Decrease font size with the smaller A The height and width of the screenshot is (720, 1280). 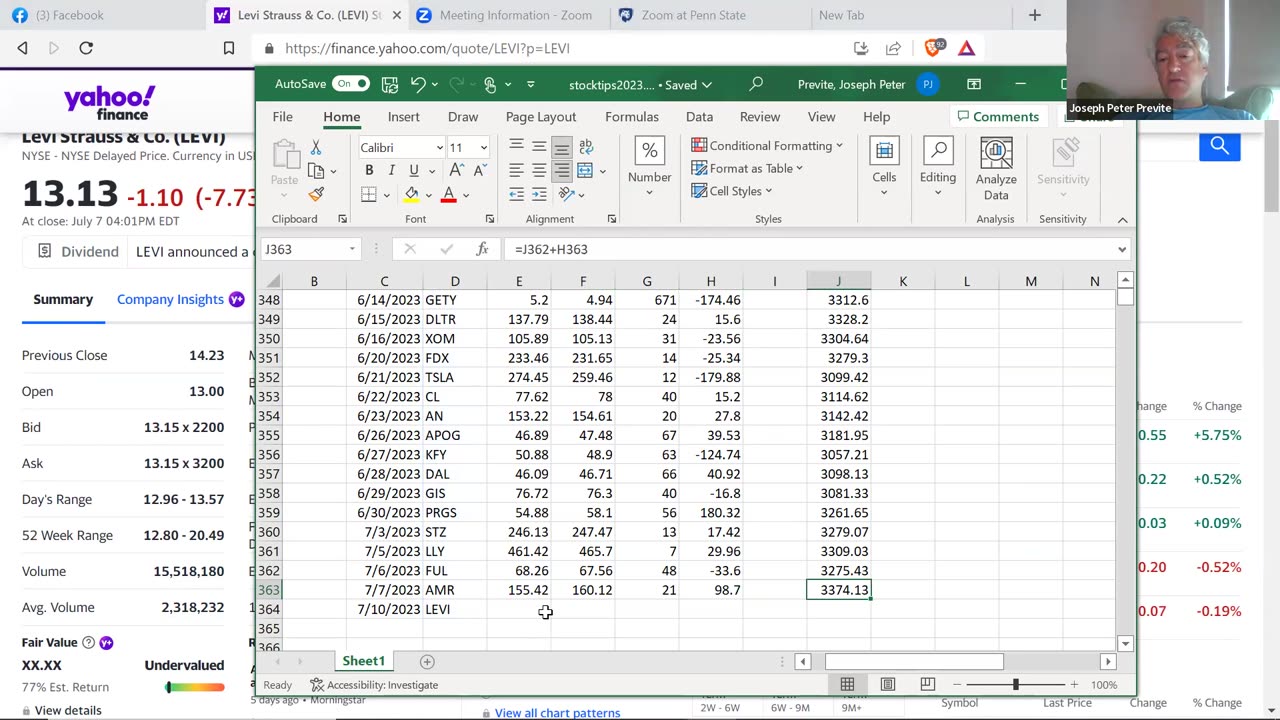click(x=479, y=171)
